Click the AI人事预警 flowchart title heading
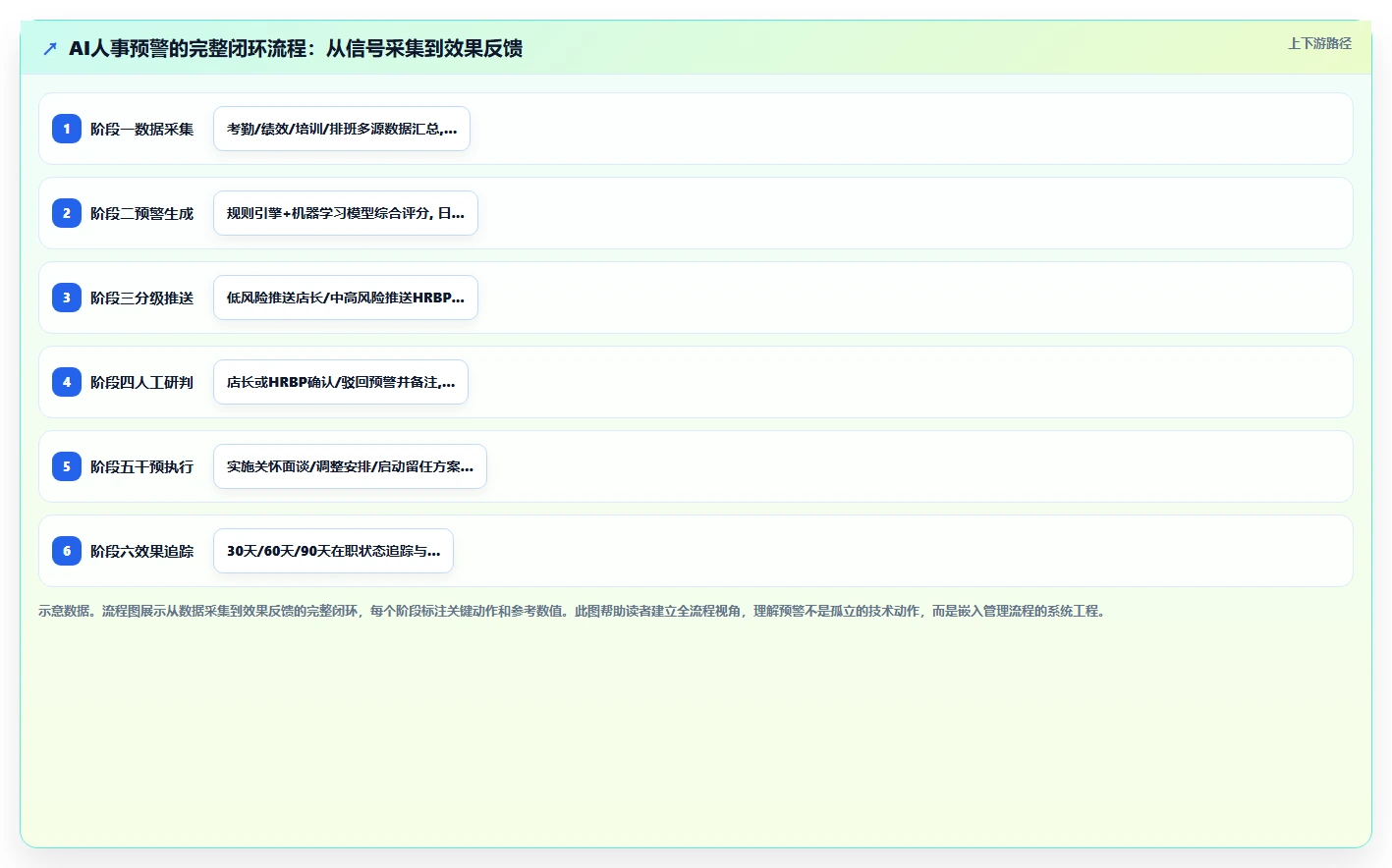Viewport: 1392px width, 868px height. [x=296, y=48]
